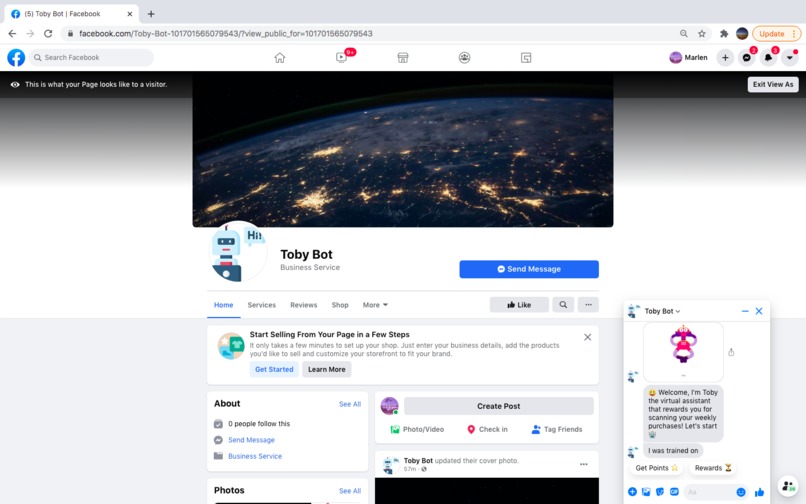The width and height of the screenshot is (806, 504).
Task: Open the Create plus menu
Action: 725,58
